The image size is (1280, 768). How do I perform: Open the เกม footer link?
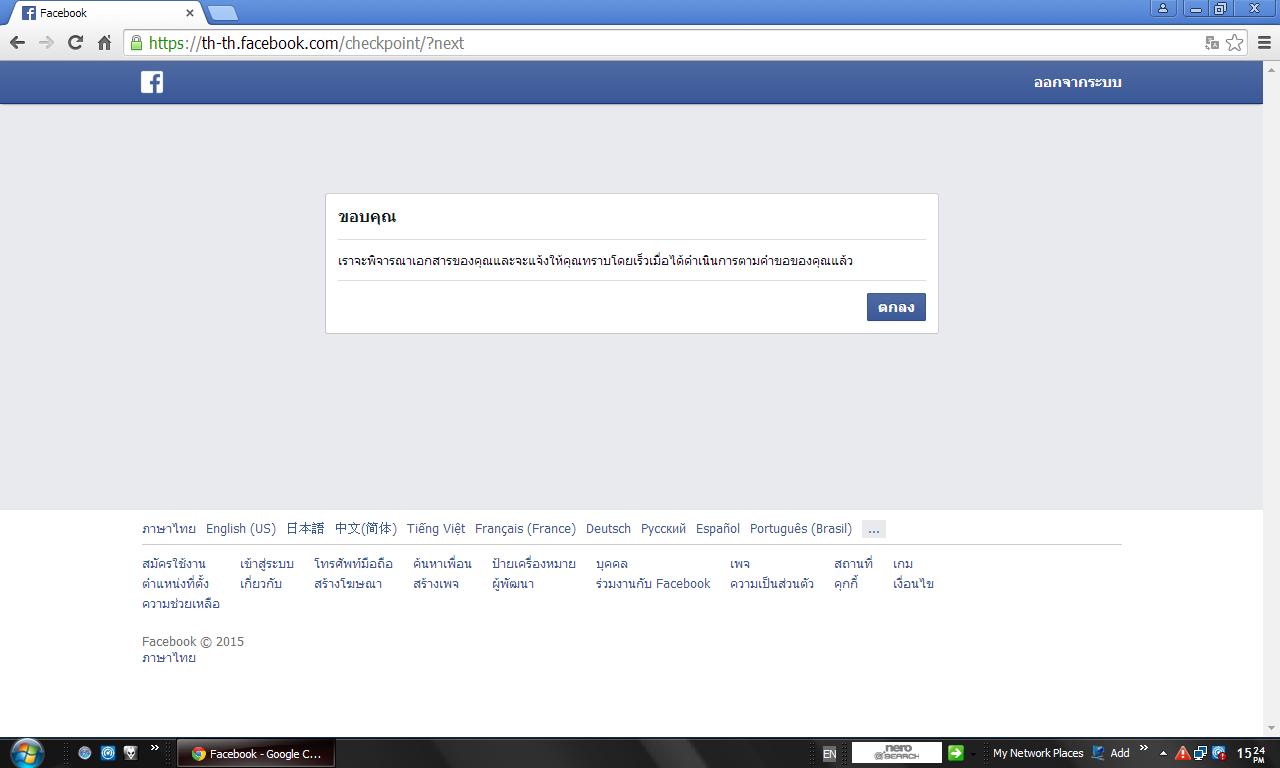pyautogui.click(x=903, y=564)
